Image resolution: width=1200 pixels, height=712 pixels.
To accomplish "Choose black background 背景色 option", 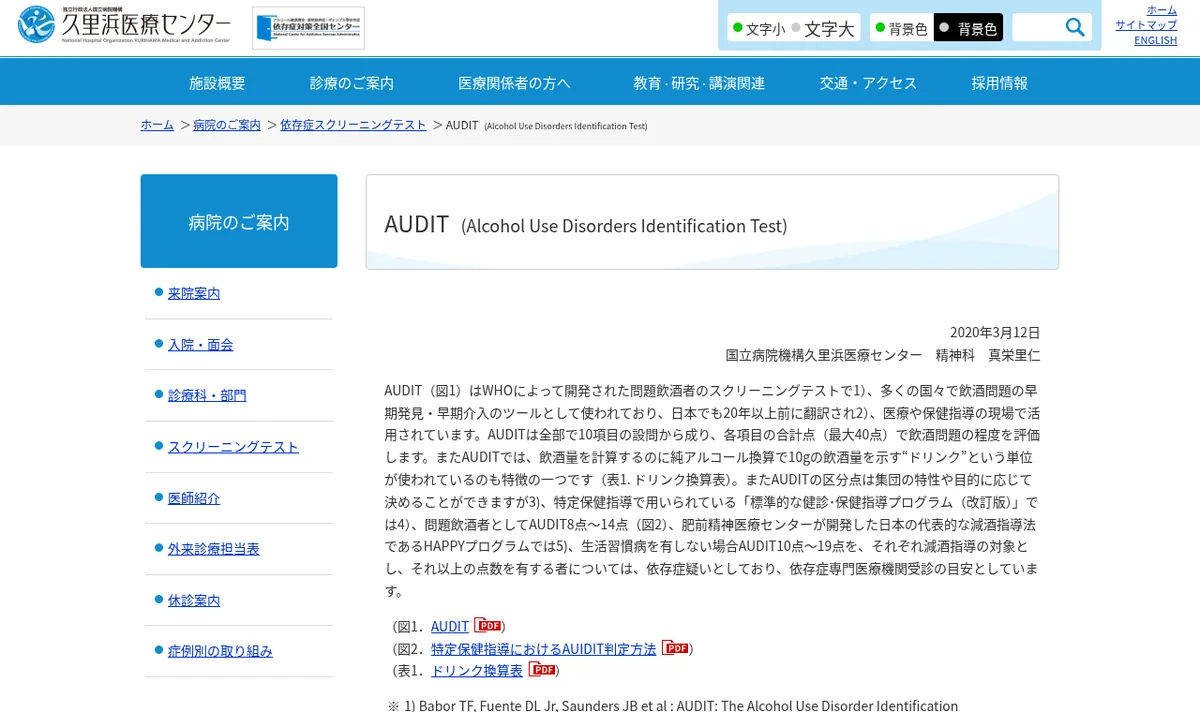I will (968, 29).
